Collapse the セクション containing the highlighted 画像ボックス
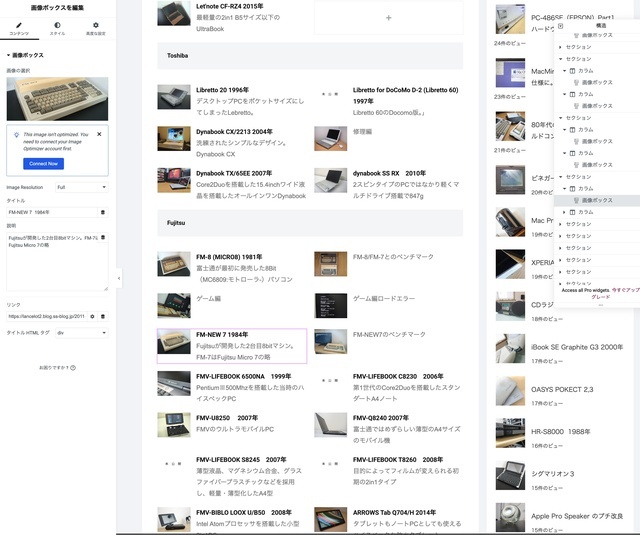This screenshot has height=535, width=640. pos(560,177)
